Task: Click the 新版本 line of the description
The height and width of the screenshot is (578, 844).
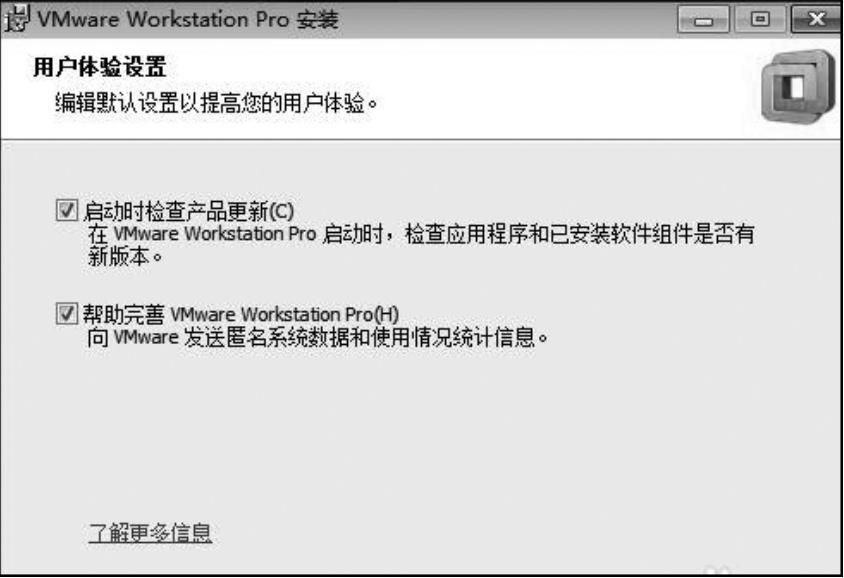Action: 125,257
